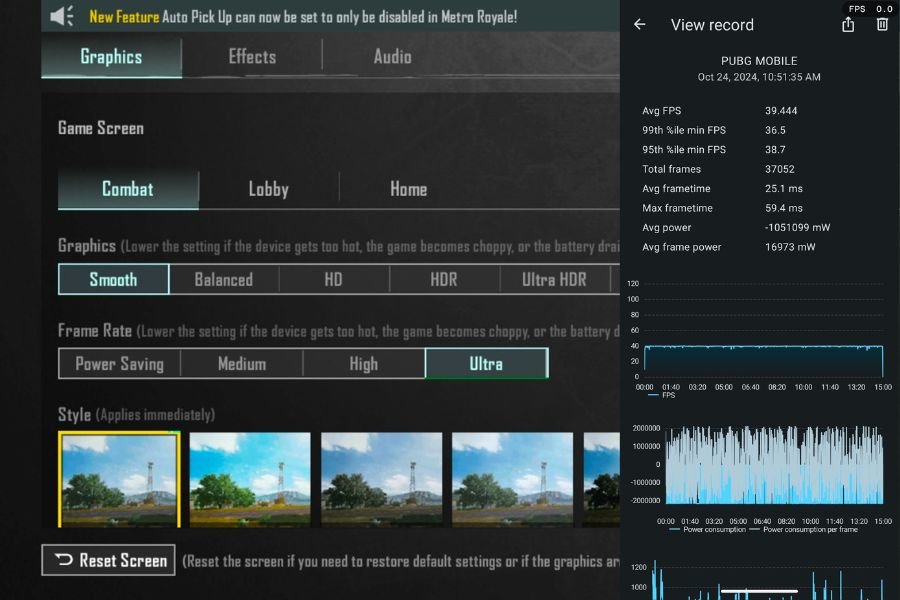
Task: Click the FPS counter overlay
Action: coord(869,9)
